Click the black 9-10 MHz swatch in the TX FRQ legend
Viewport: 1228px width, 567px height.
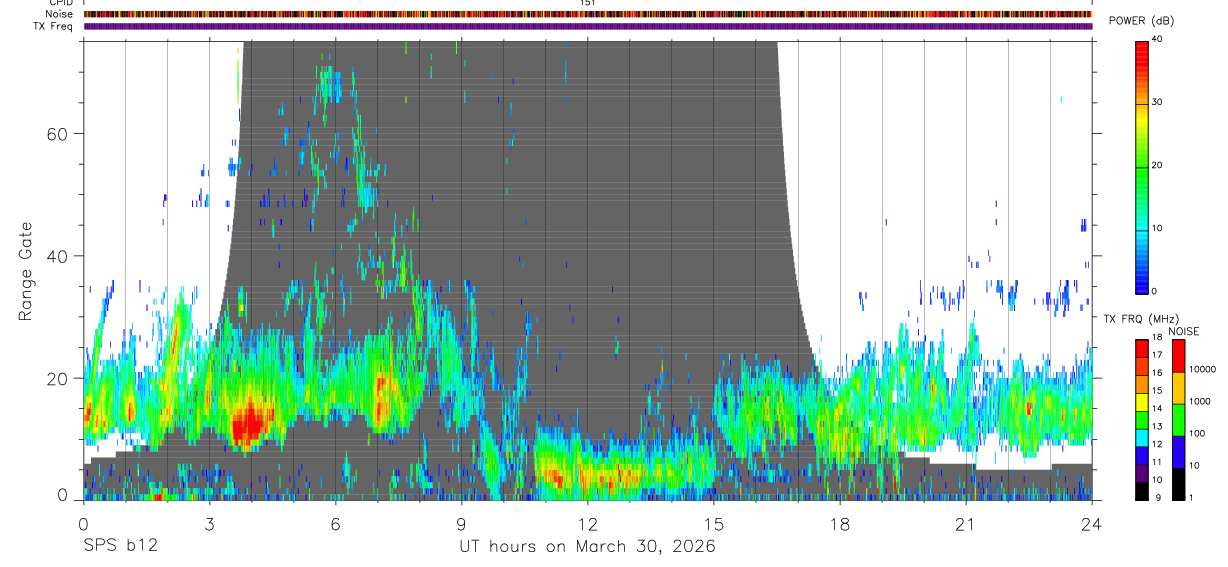click(x=1141, y=491)
